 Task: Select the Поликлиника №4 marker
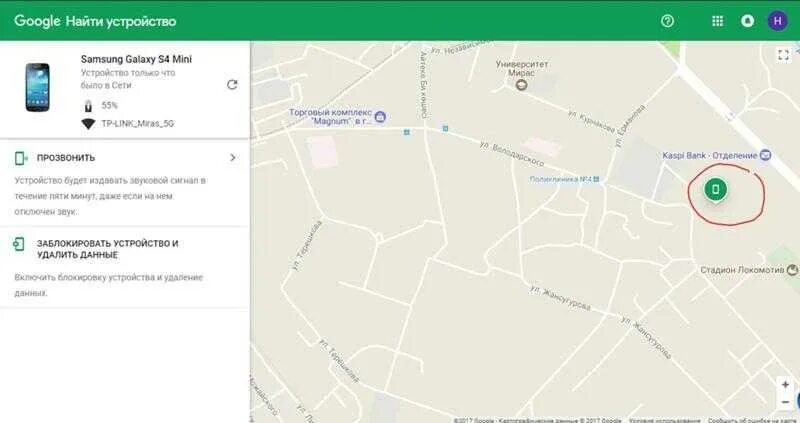coord(596,179)
